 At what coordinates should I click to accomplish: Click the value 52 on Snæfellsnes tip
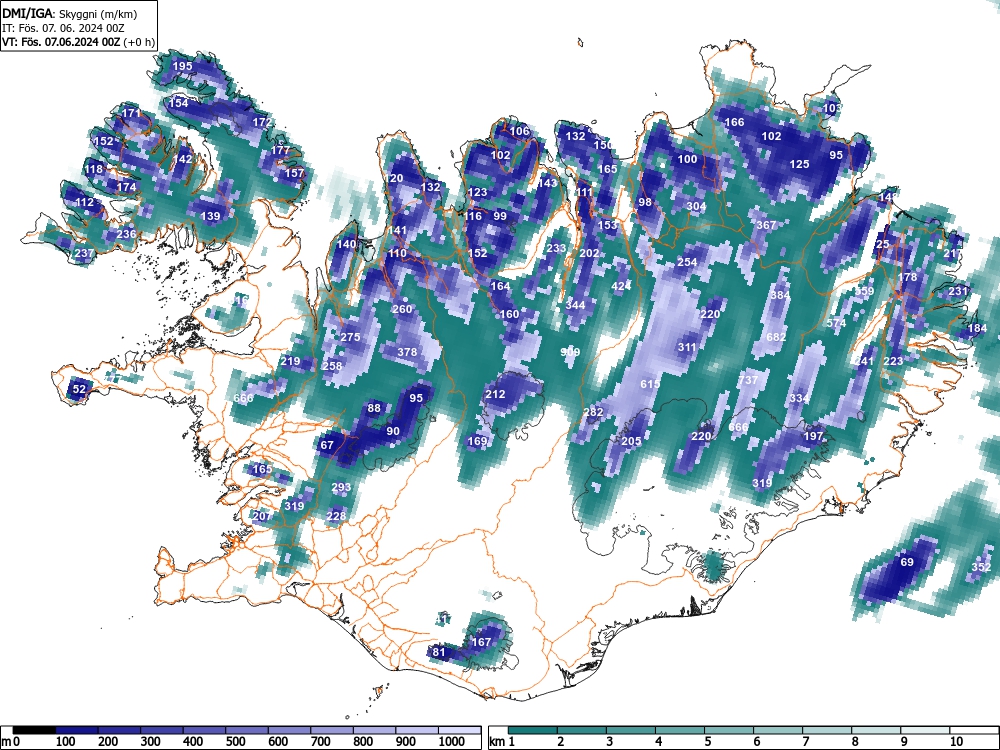[x=79, y=388]
